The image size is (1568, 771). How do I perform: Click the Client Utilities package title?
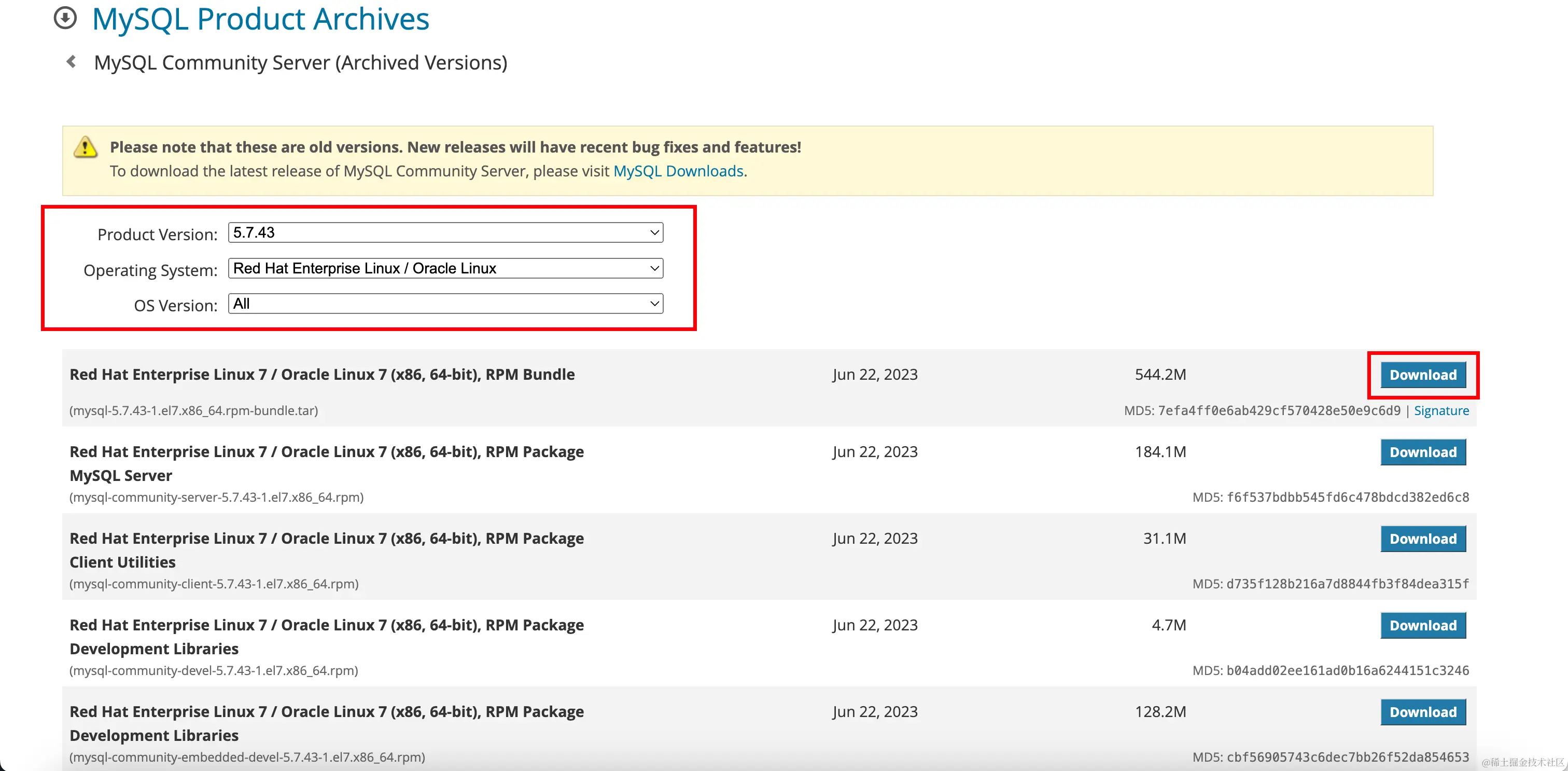[x=326, y=550]
